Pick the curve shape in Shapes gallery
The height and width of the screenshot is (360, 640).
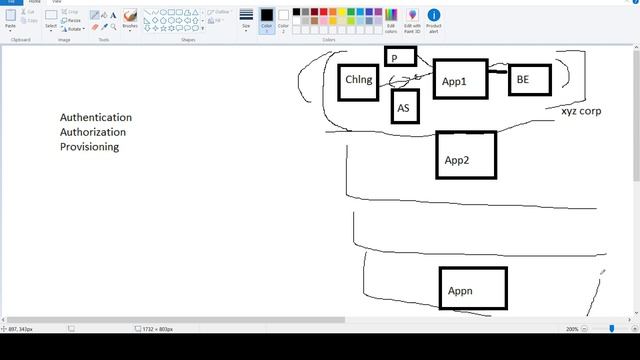tap(155, 12)
